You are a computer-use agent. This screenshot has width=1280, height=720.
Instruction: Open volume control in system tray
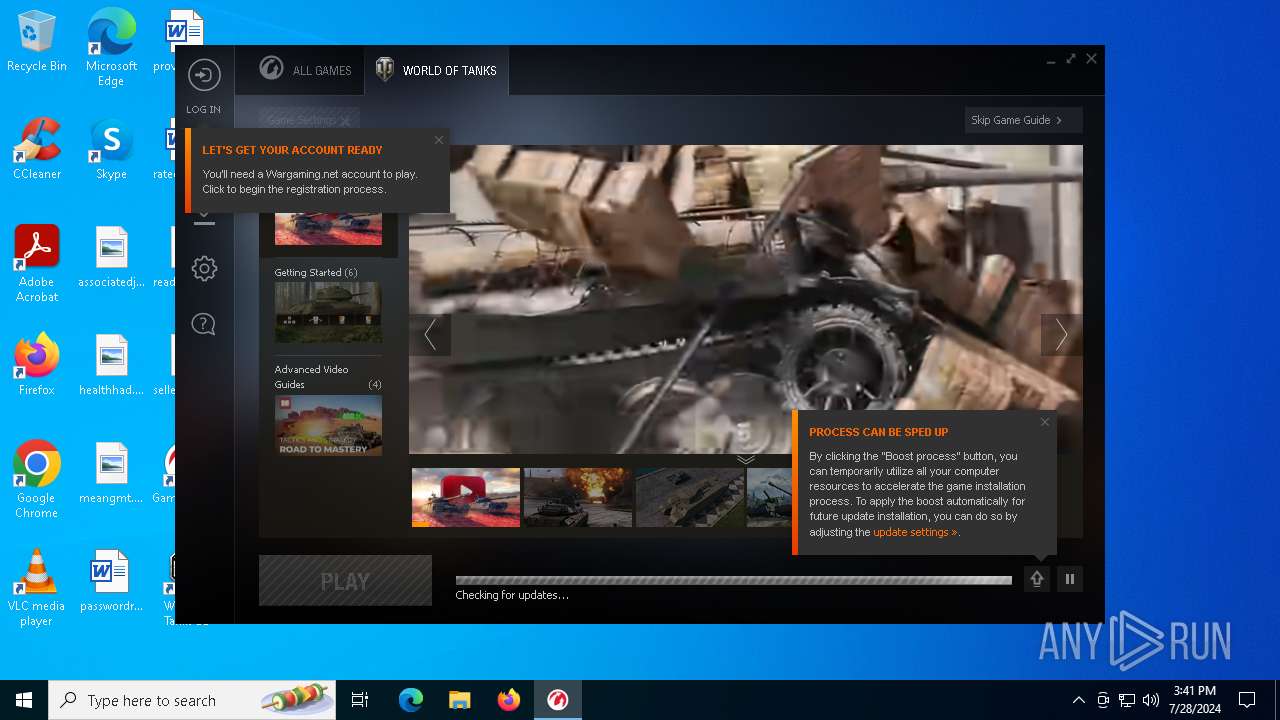1151,700
